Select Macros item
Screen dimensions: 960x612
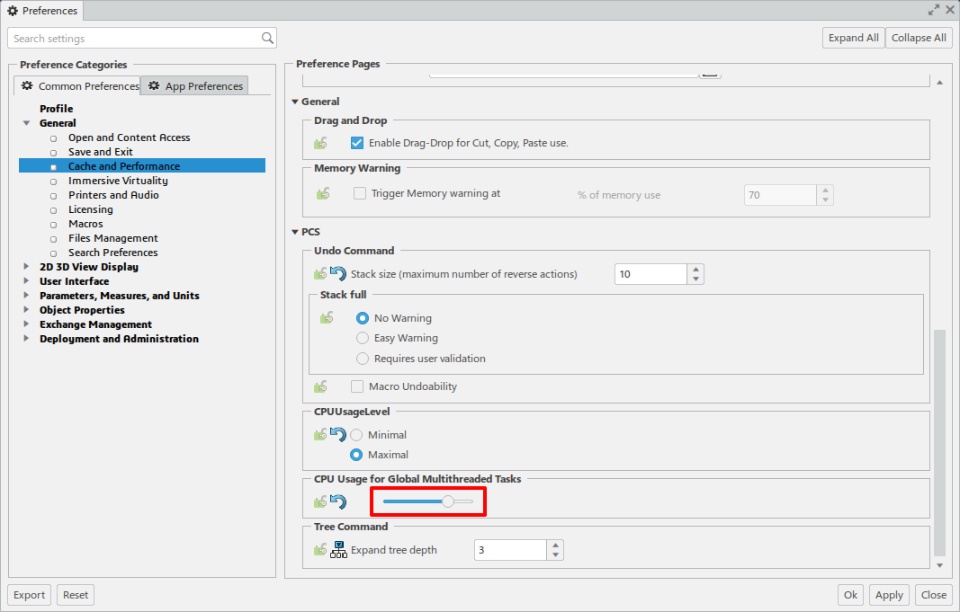(86, 223)
